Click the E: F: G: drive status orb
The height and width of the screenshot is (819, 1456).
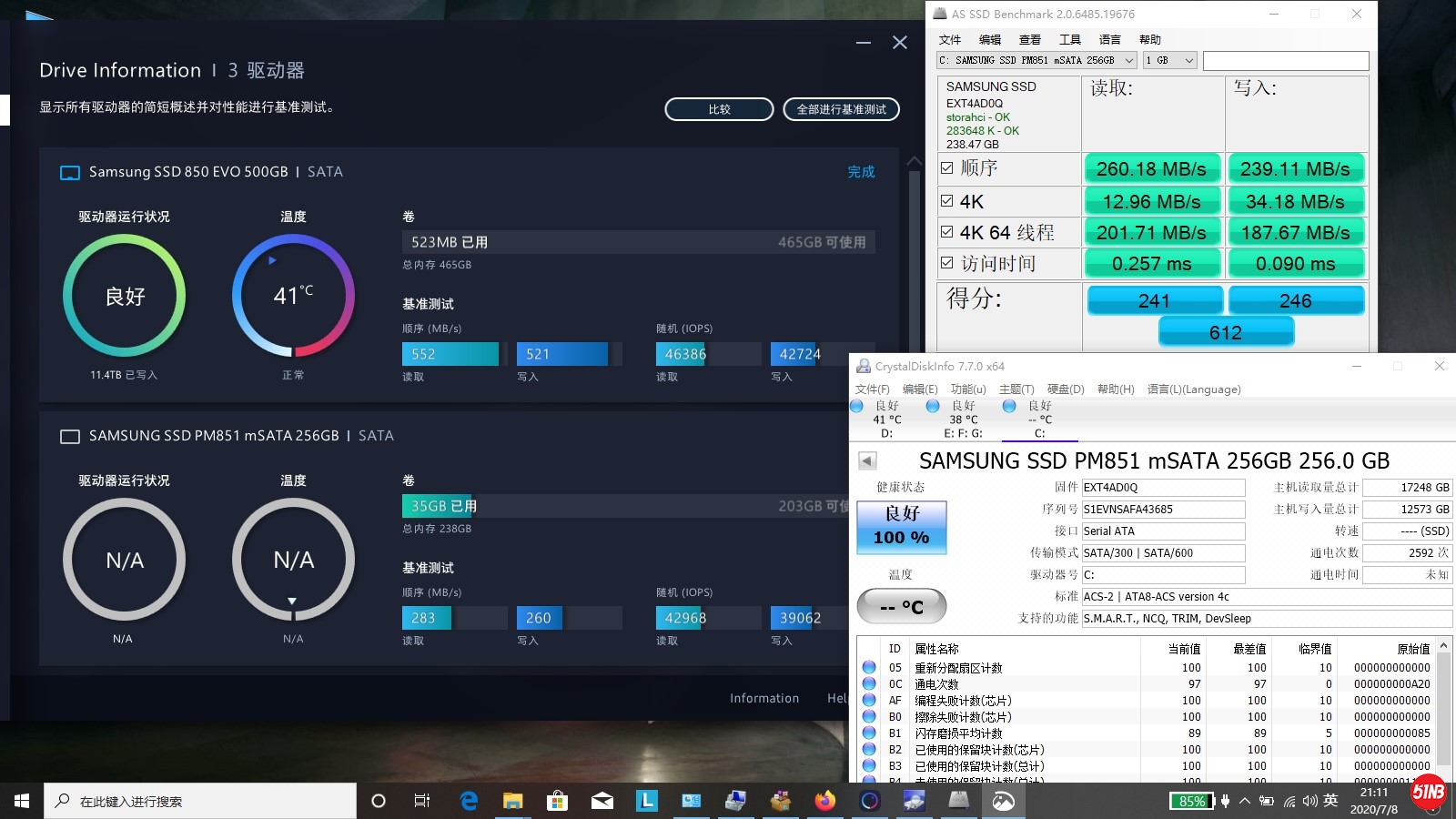point(933,406)
